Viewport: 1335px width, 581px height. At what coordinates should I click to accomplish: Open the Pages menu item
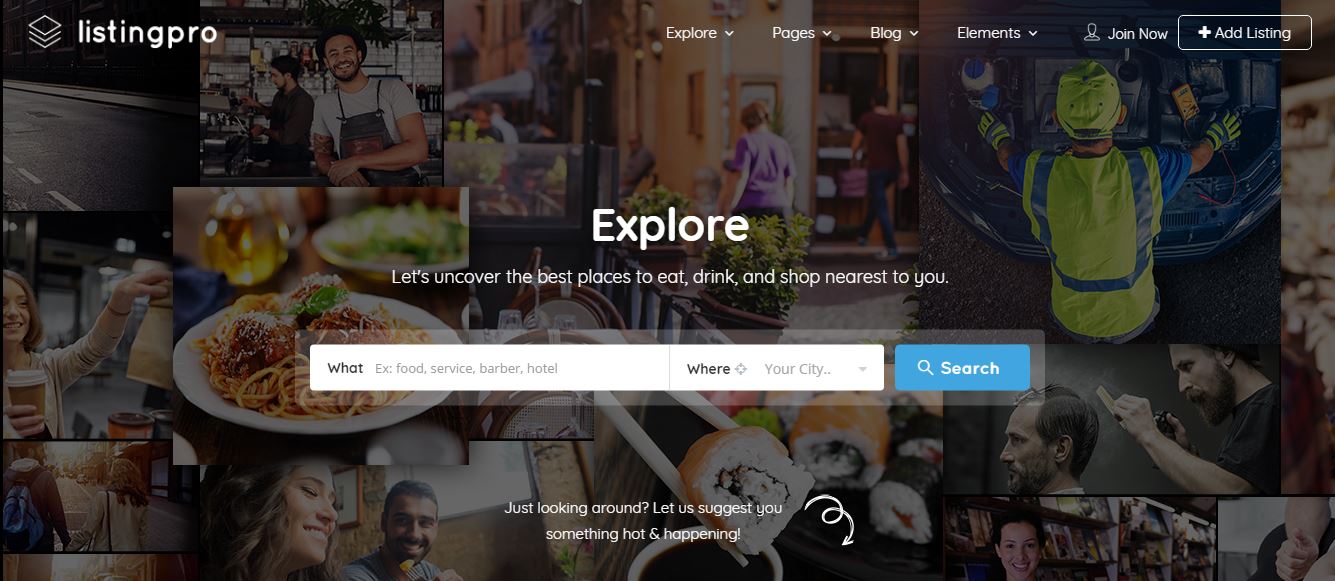(793, 33)
